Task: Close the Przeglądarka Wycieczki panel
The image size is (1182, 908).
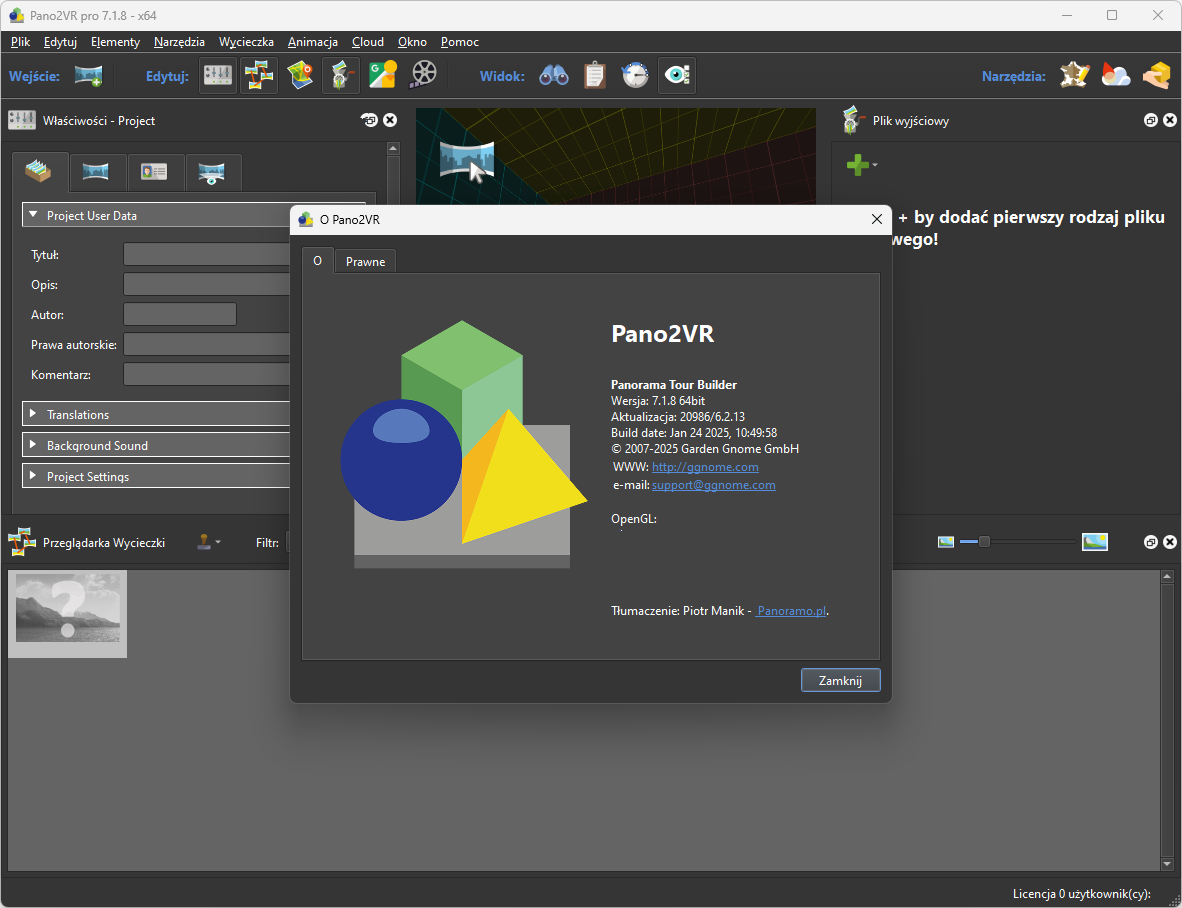Action: coord(1170,542)
